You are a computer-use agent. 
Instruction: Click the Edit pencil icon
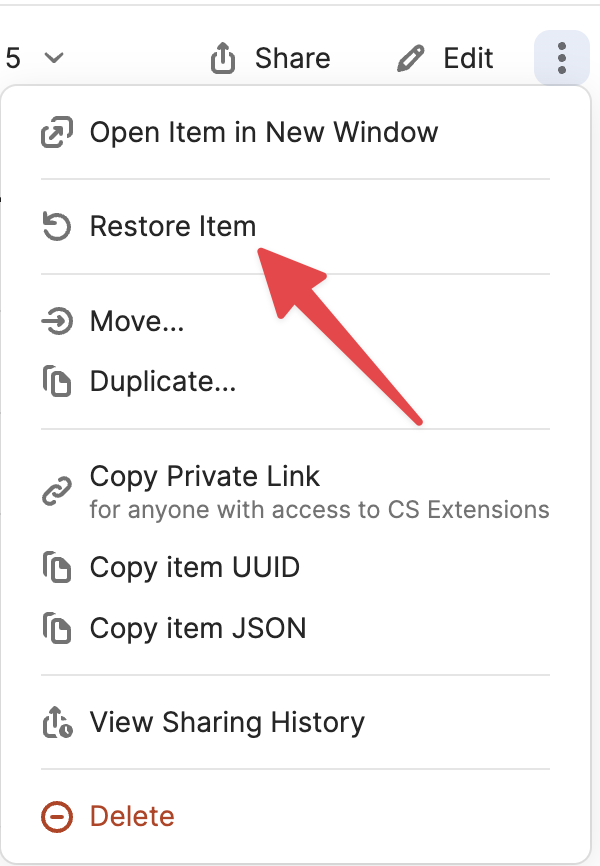click(410, 59)
